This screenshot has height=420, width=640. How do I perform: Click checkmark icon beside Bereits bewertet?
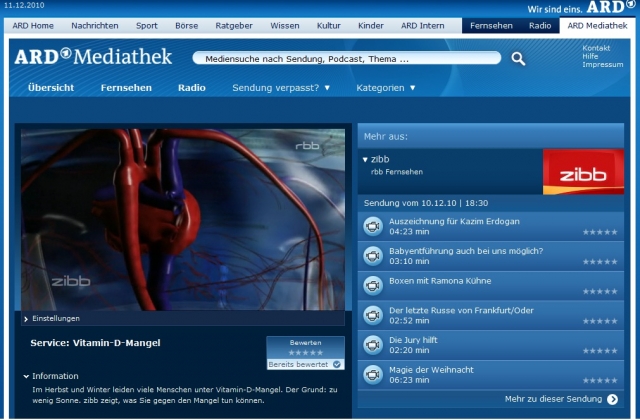[x=337, y=364]
